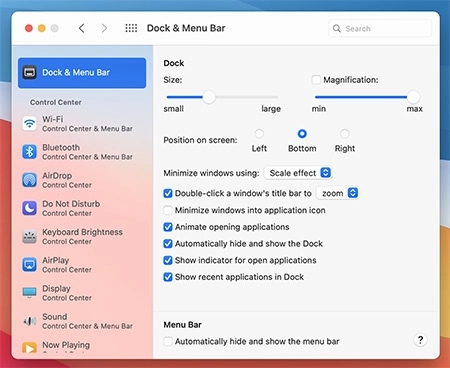
Task: Click the Dock & Menu Bar sidebar icon
Action: [29, 72]
